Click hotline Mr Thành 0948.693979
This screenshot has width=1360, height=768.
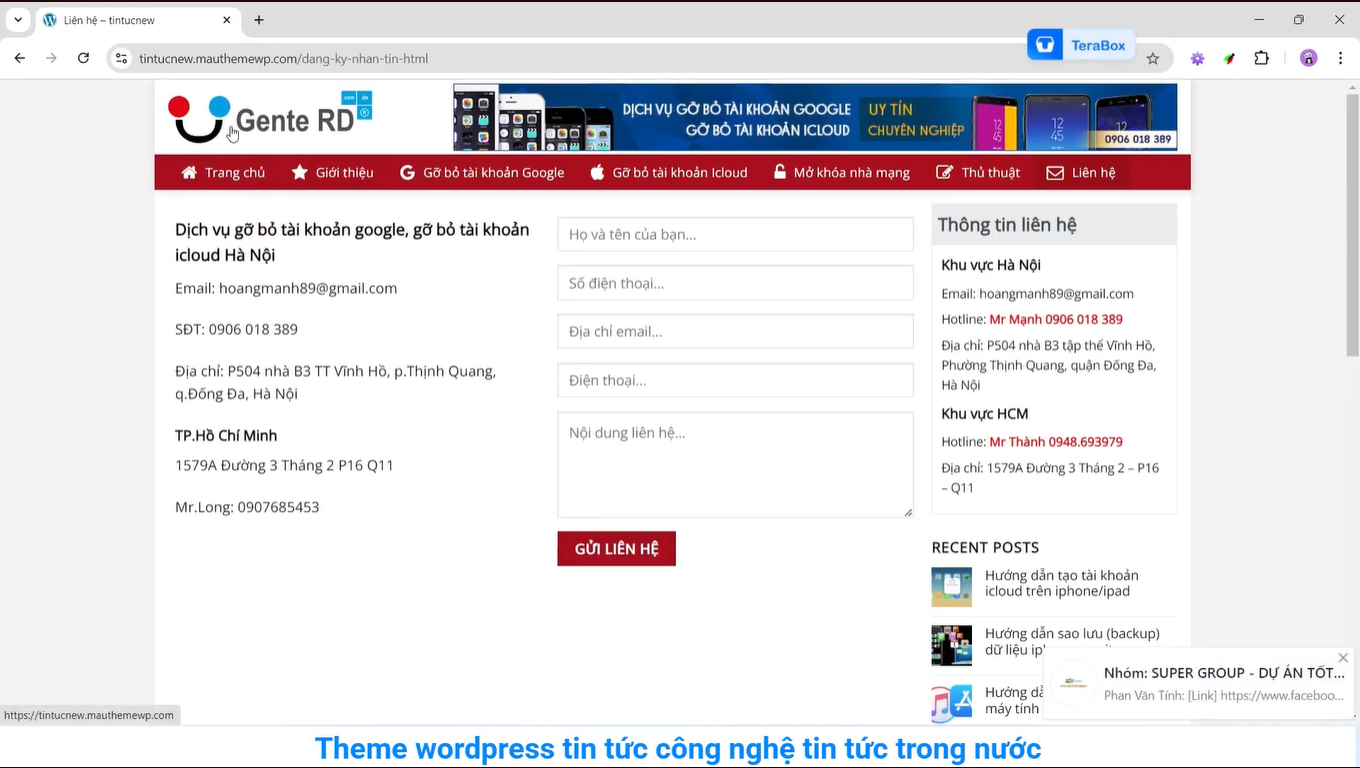tap(1056, 441)
